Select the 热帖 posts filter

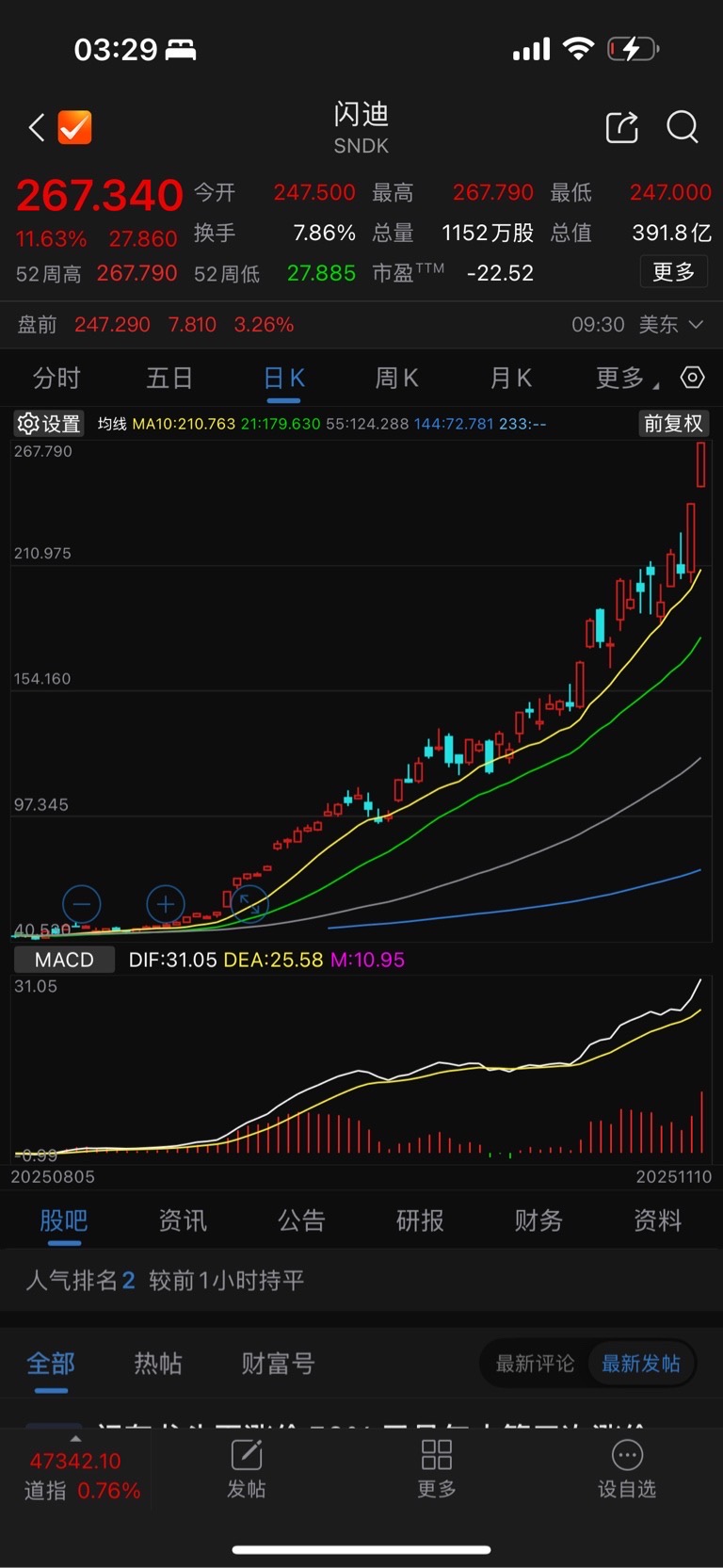click(158, 1363)
